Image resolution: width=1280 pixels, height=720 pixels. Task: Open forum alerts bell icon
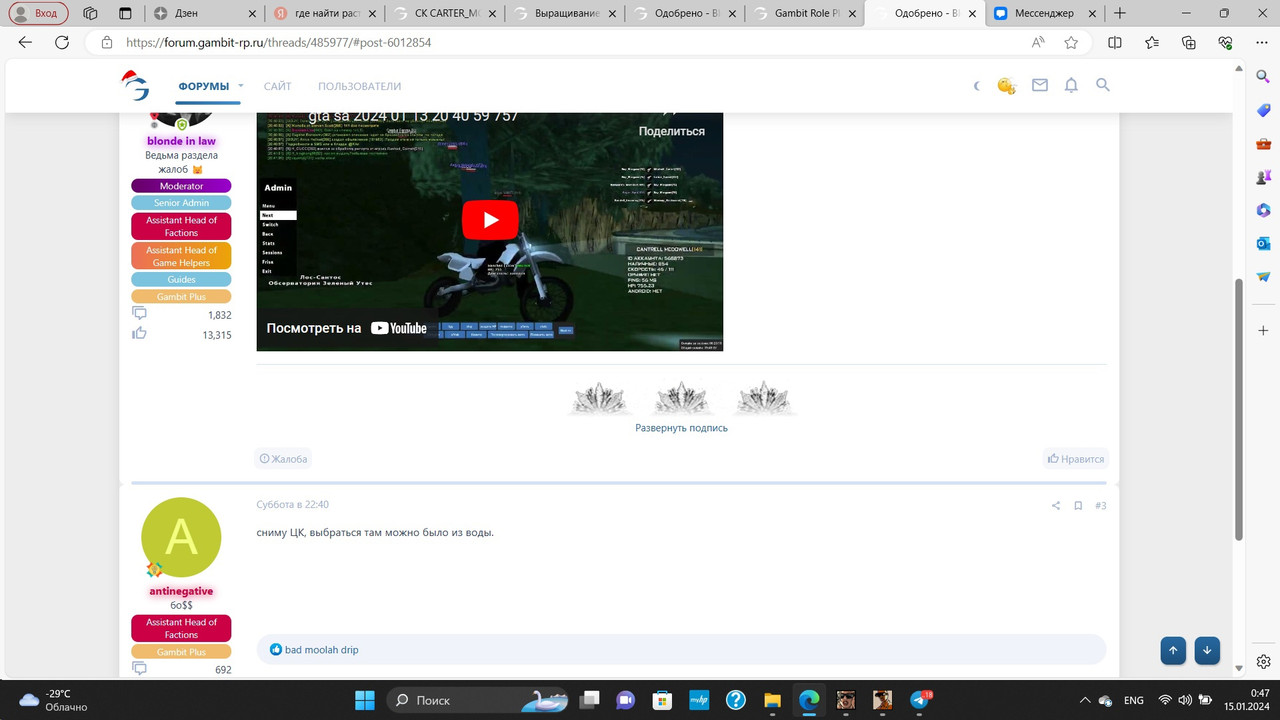pos(1071,86)
